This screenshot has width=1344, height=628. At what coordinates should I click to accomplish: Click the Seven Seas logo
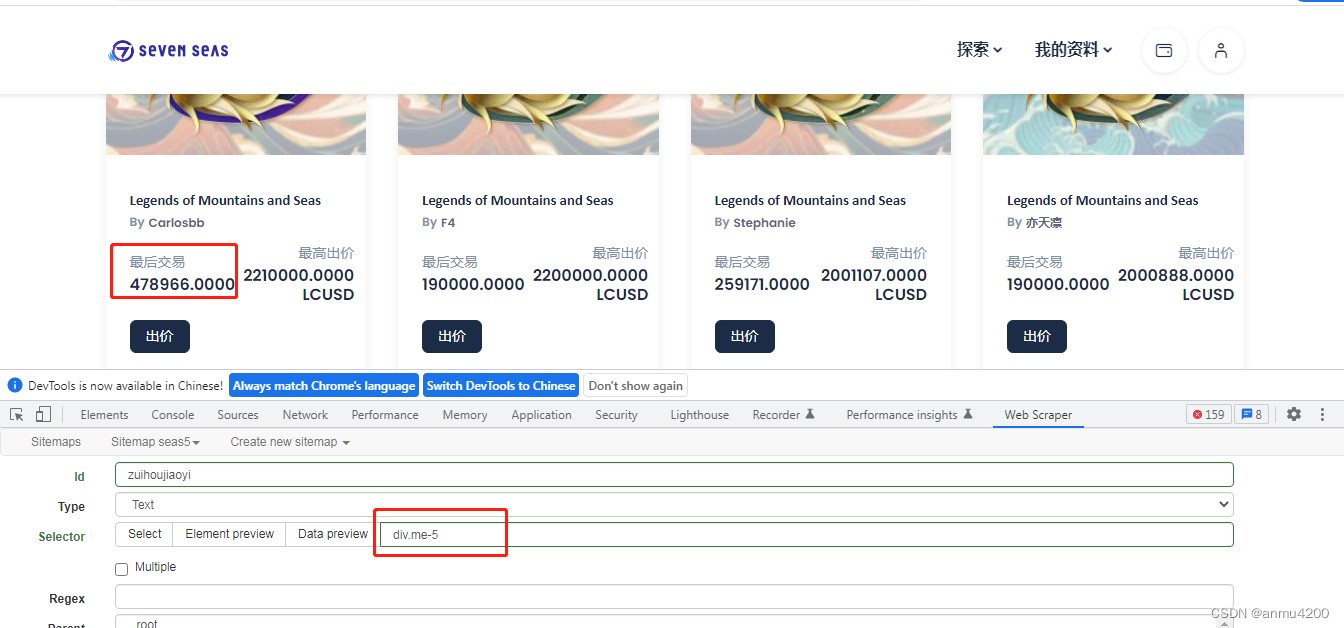point(168,50)
